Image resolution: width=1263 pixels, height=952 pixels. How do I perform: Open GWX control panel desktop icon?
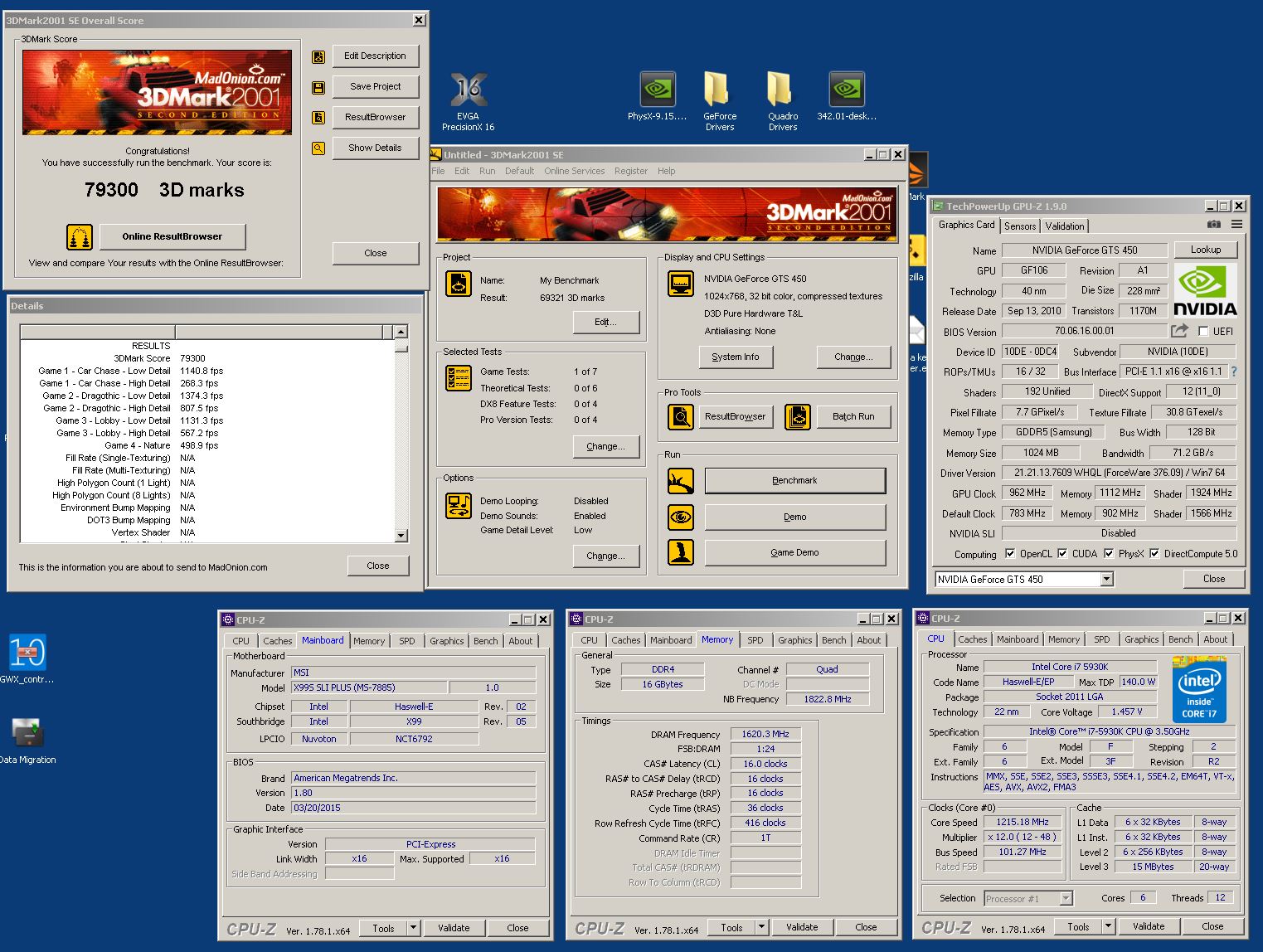pyautogui.click(x=27, y=659)
